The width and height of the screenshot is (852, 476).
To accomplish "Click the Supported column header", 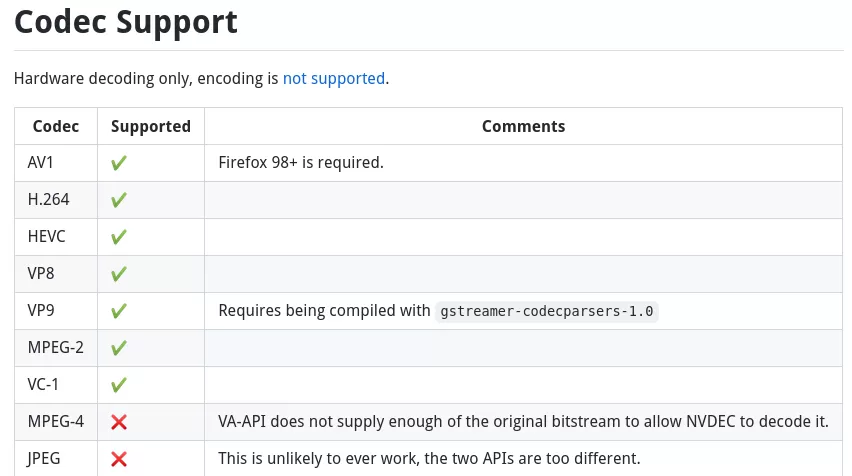I will click(x=151, y=126).
